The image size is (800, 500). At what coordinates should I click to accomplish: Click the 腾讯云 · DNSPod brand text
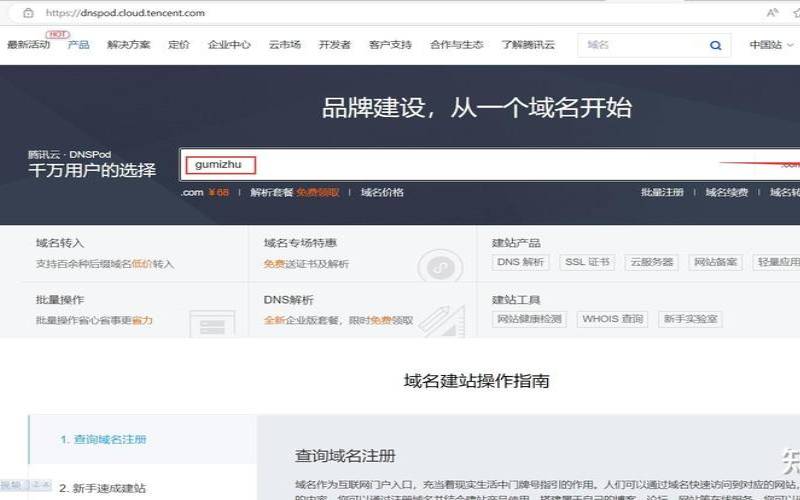click(x=69, y=155)
